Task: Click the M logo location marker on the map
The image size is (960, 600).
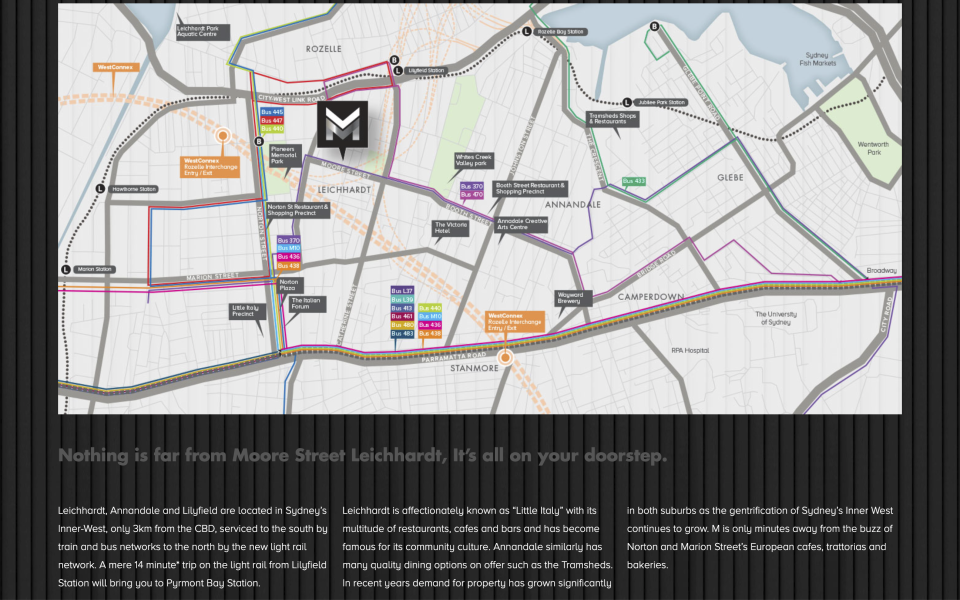Action: tap(342, 126)
